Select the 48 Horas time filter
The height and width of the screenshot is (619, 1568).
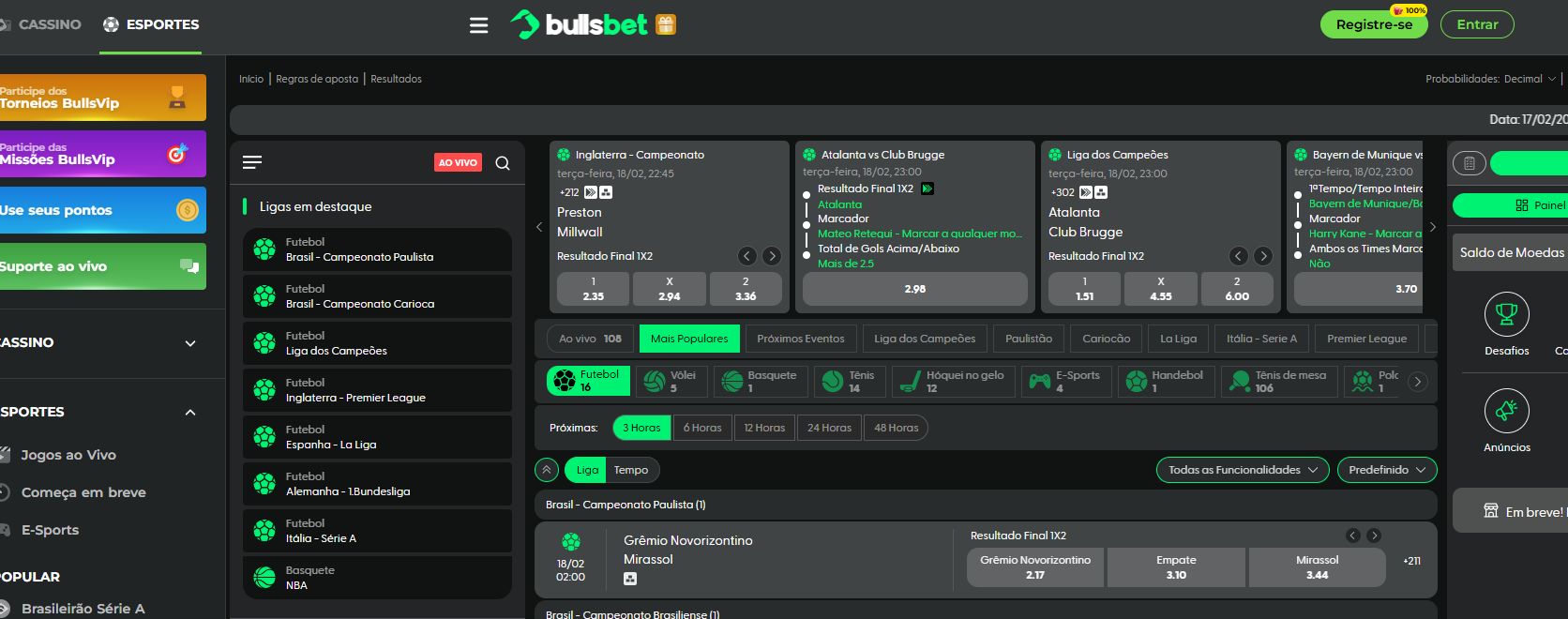[897, 428]
